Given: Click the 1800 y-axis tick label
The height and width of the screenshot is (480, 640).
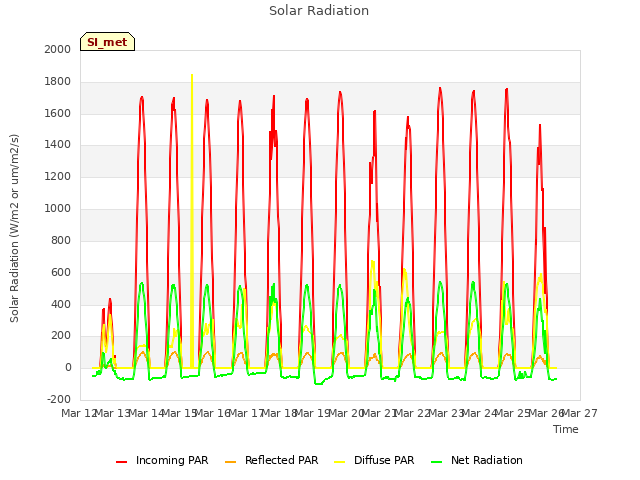Looking at the screenshot, I should click(x=58, y=82).
